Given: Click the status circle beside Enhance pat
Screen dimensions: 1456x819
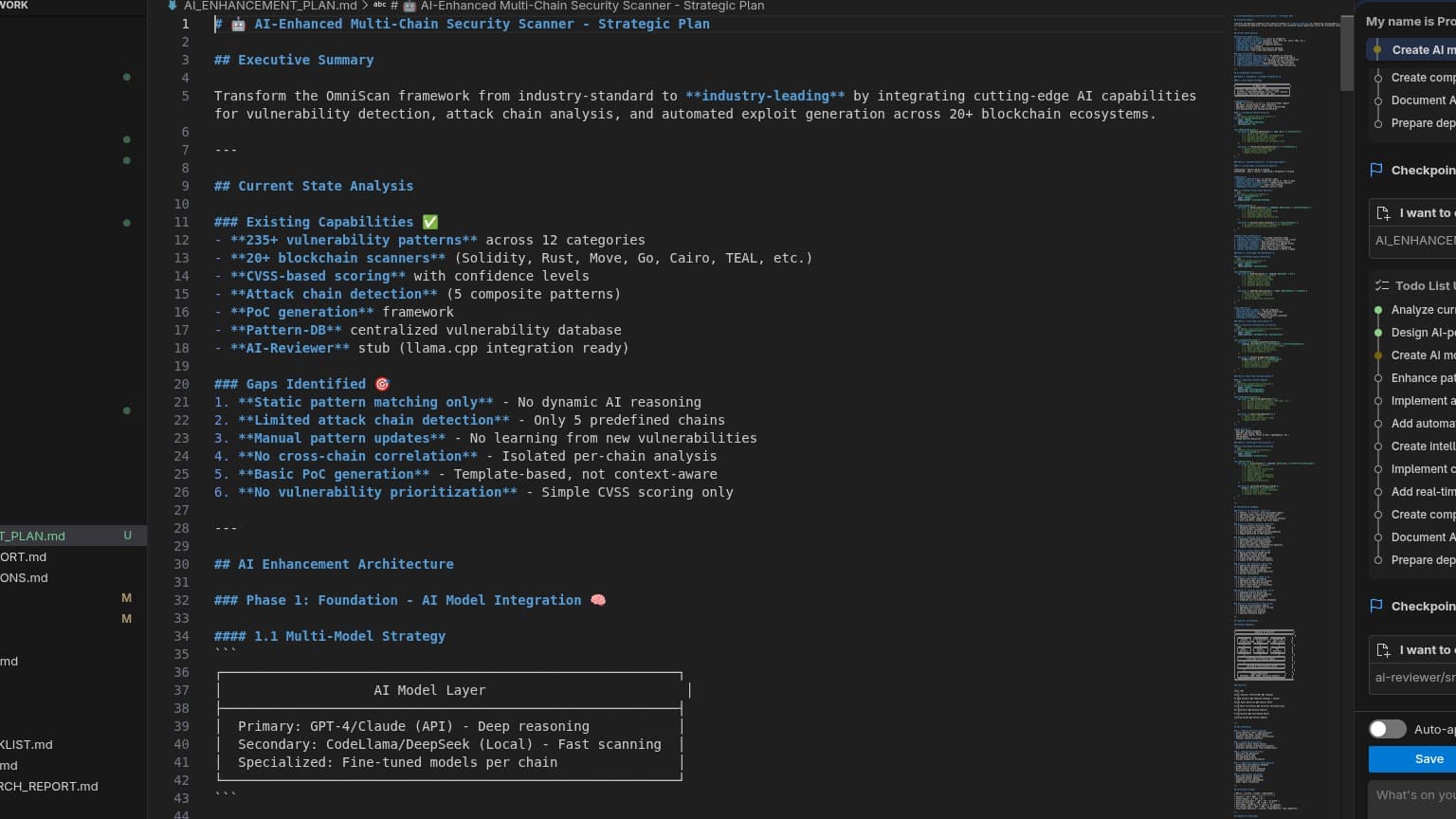Looking at the screenshot, I should (x=1378, y=378).
